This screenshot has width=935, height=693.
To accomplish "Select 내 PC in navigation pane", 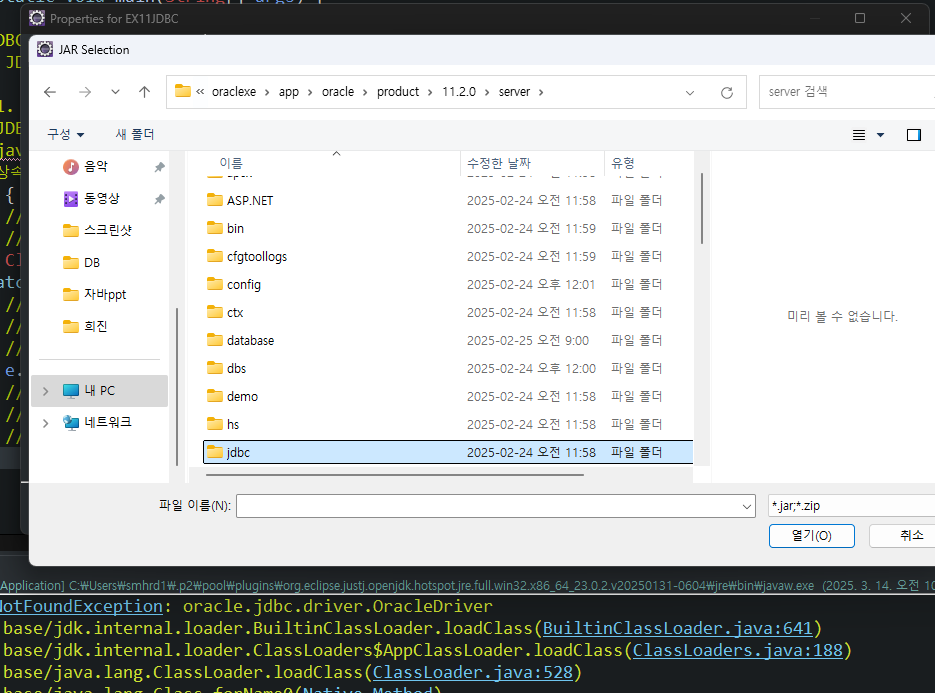I will [x=99, y=391].
